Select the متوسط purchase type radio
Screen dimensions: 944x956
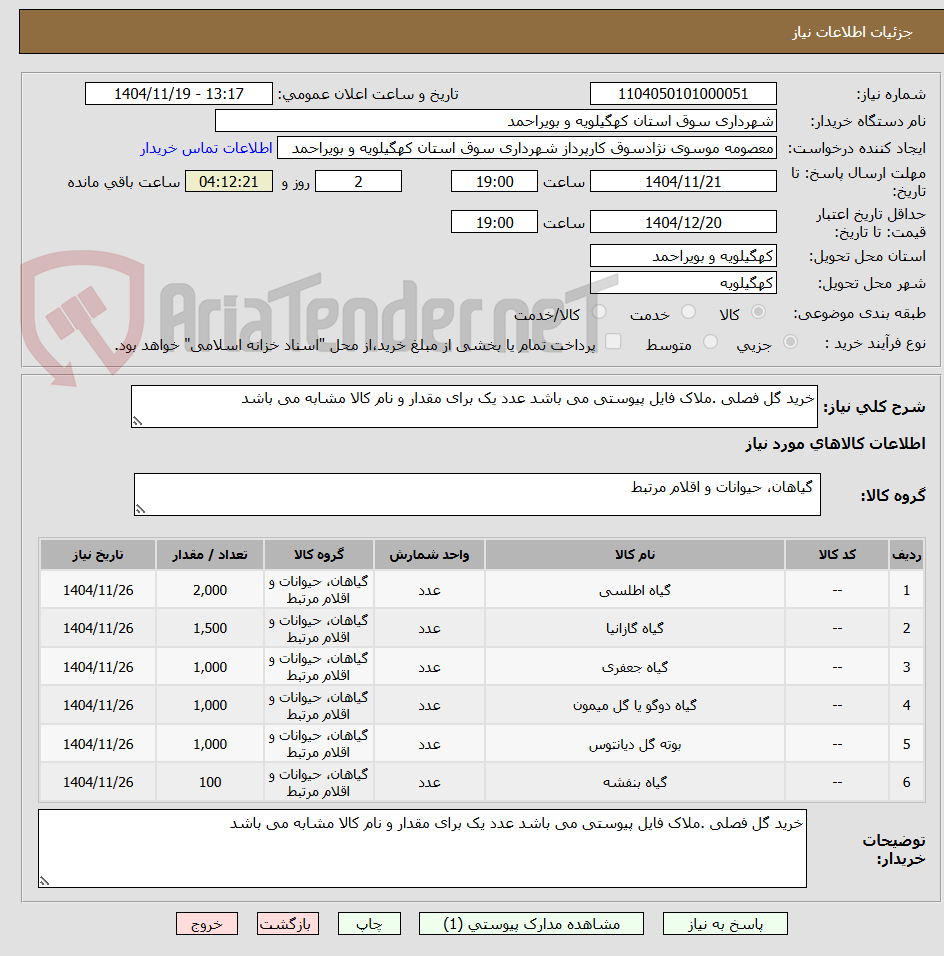[x=710, y=342]
